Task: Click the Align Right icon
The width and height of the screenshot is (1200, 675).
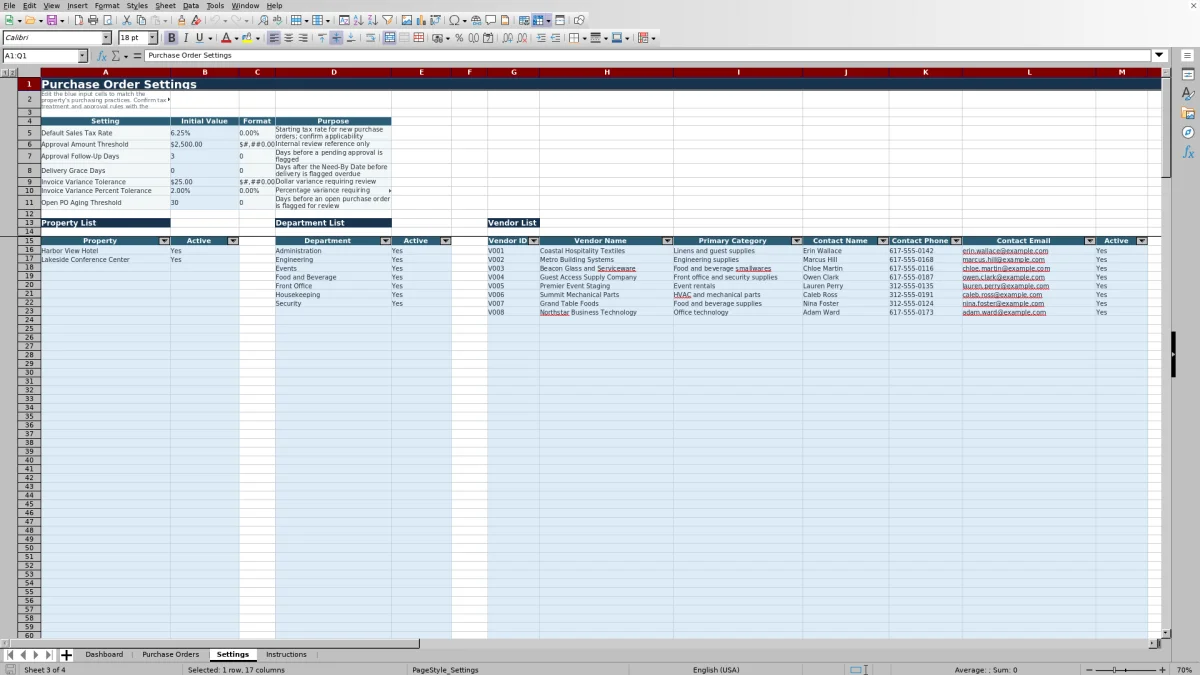Action: coord(302,38)
